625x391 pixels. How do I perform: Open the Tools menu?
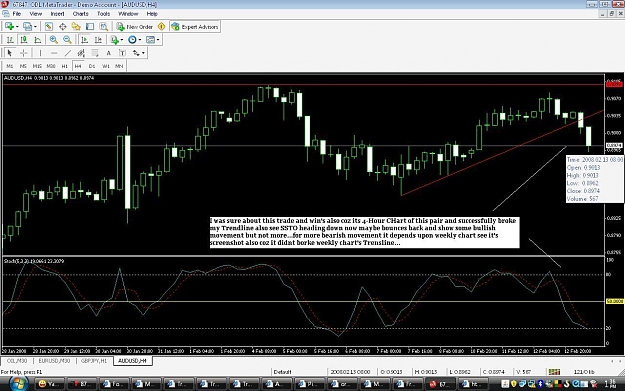click(x=104, y=14)
